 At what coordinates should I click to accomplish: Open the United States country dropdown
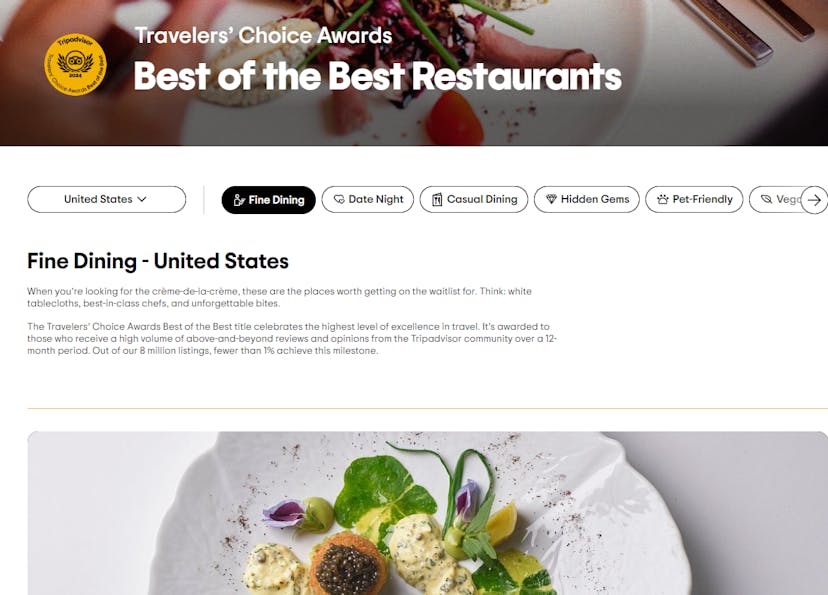click(107, 200)
